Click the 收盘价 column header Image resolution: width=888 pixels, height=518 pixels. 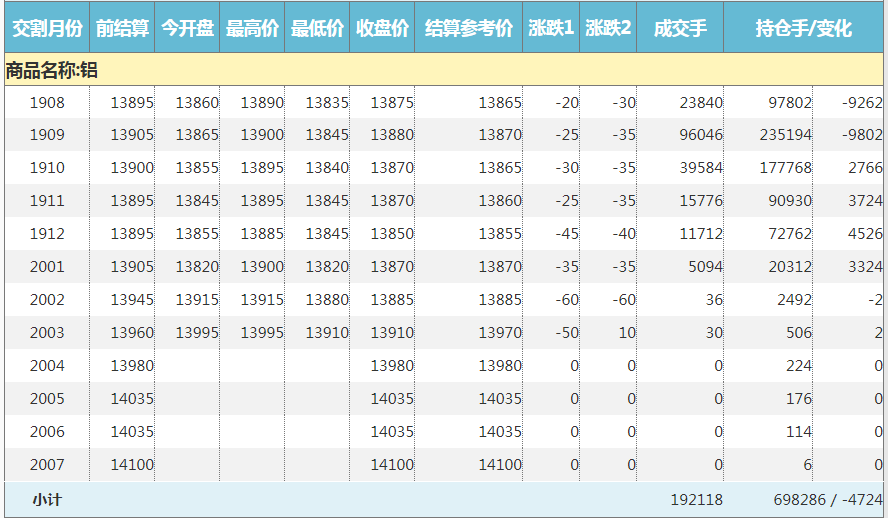click(382, 28)
